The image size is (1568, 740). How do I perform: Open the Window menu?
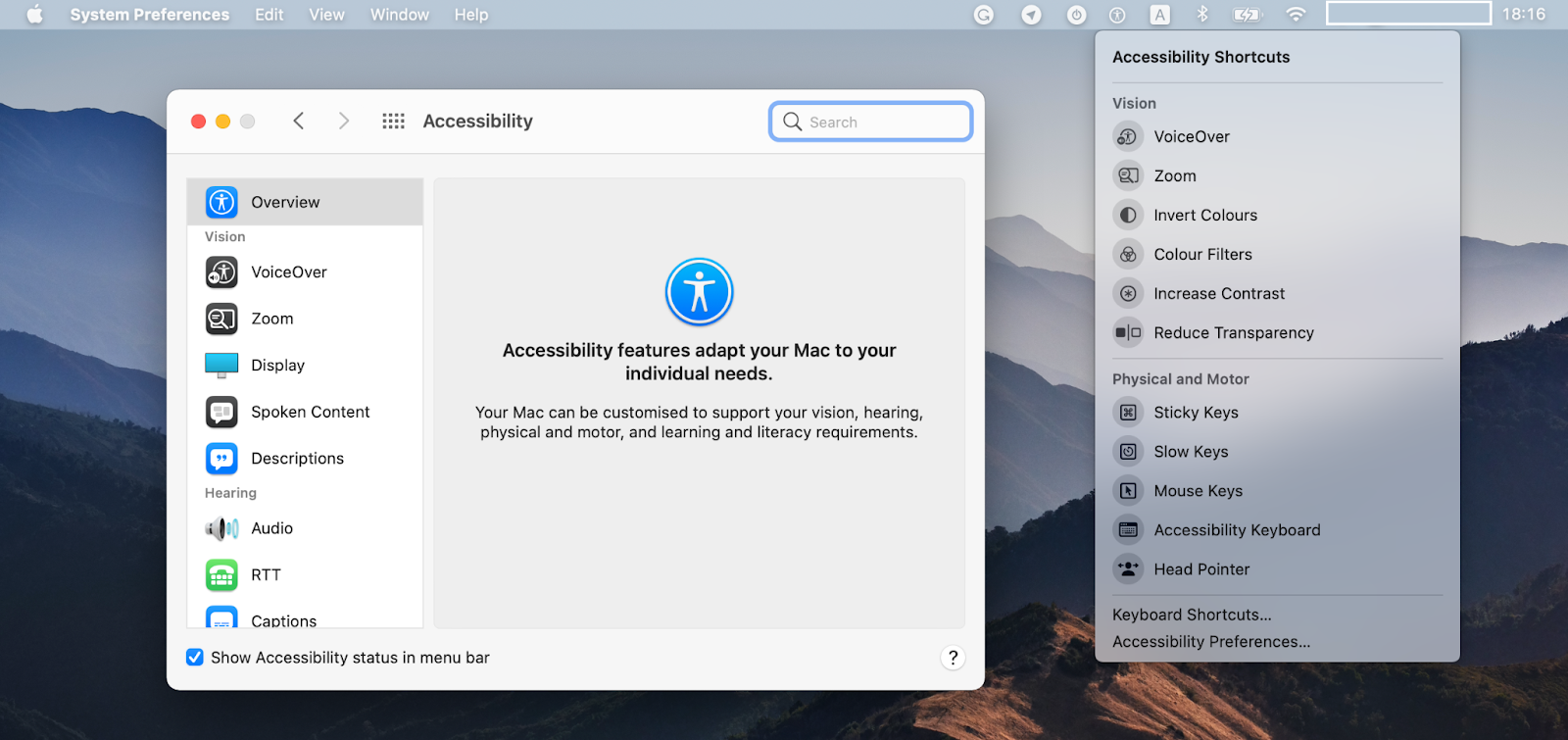[400, 15]
